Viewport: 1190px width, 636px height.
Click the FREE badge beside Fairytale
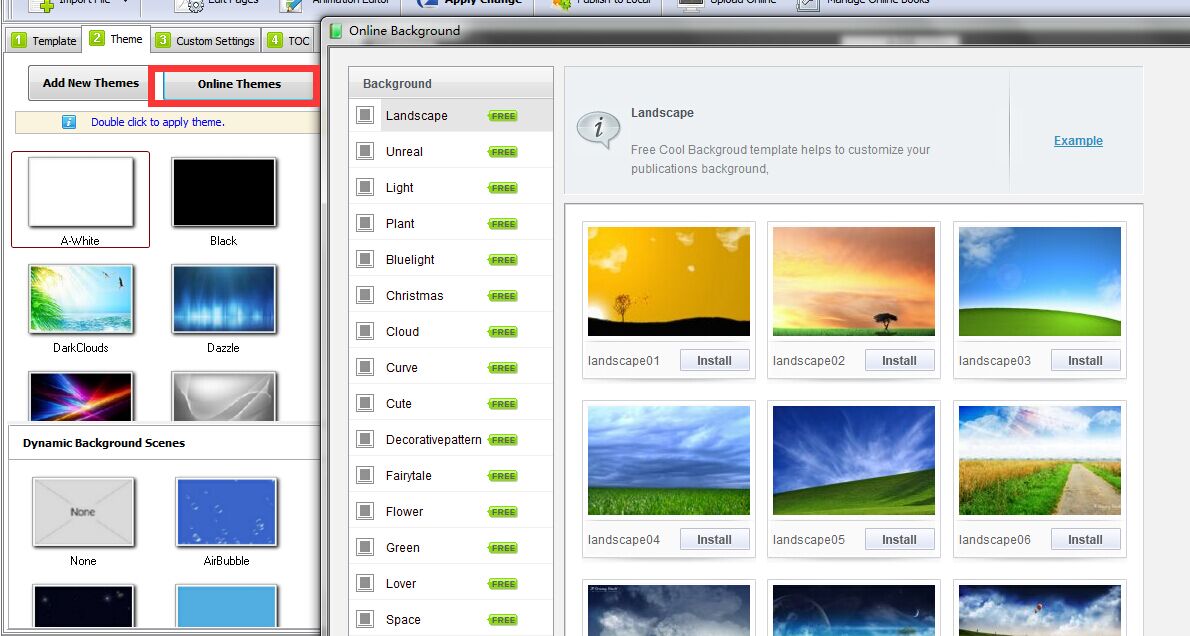[503, 476]
